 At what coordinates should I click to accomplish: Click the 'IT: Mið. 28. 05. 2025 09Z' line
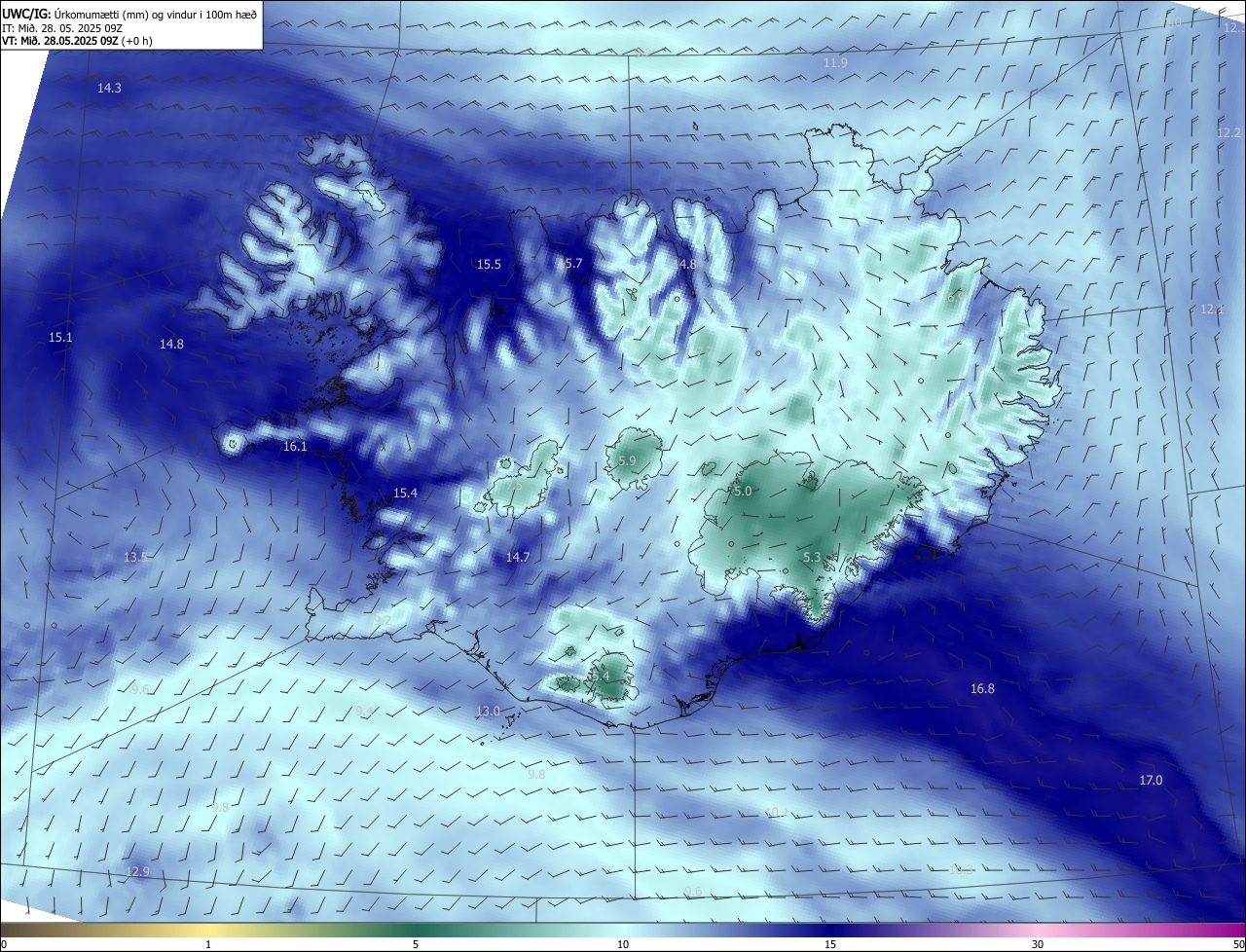pos(63,27)
